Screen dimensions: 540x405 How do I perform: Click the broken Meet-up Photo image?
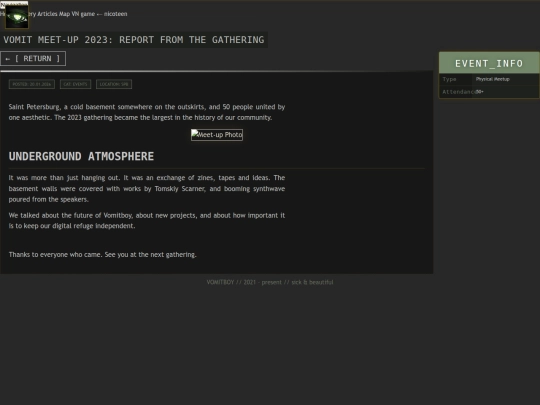coord(217,135)
